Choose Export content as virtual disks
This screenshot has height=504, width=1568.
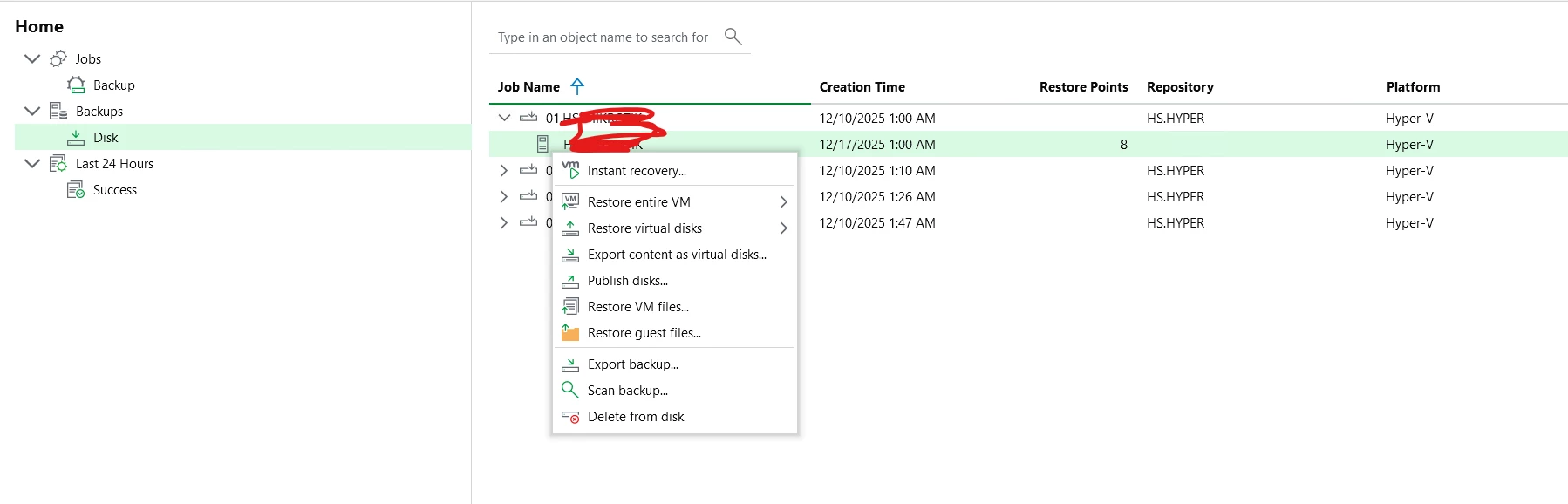pos(677,255)
